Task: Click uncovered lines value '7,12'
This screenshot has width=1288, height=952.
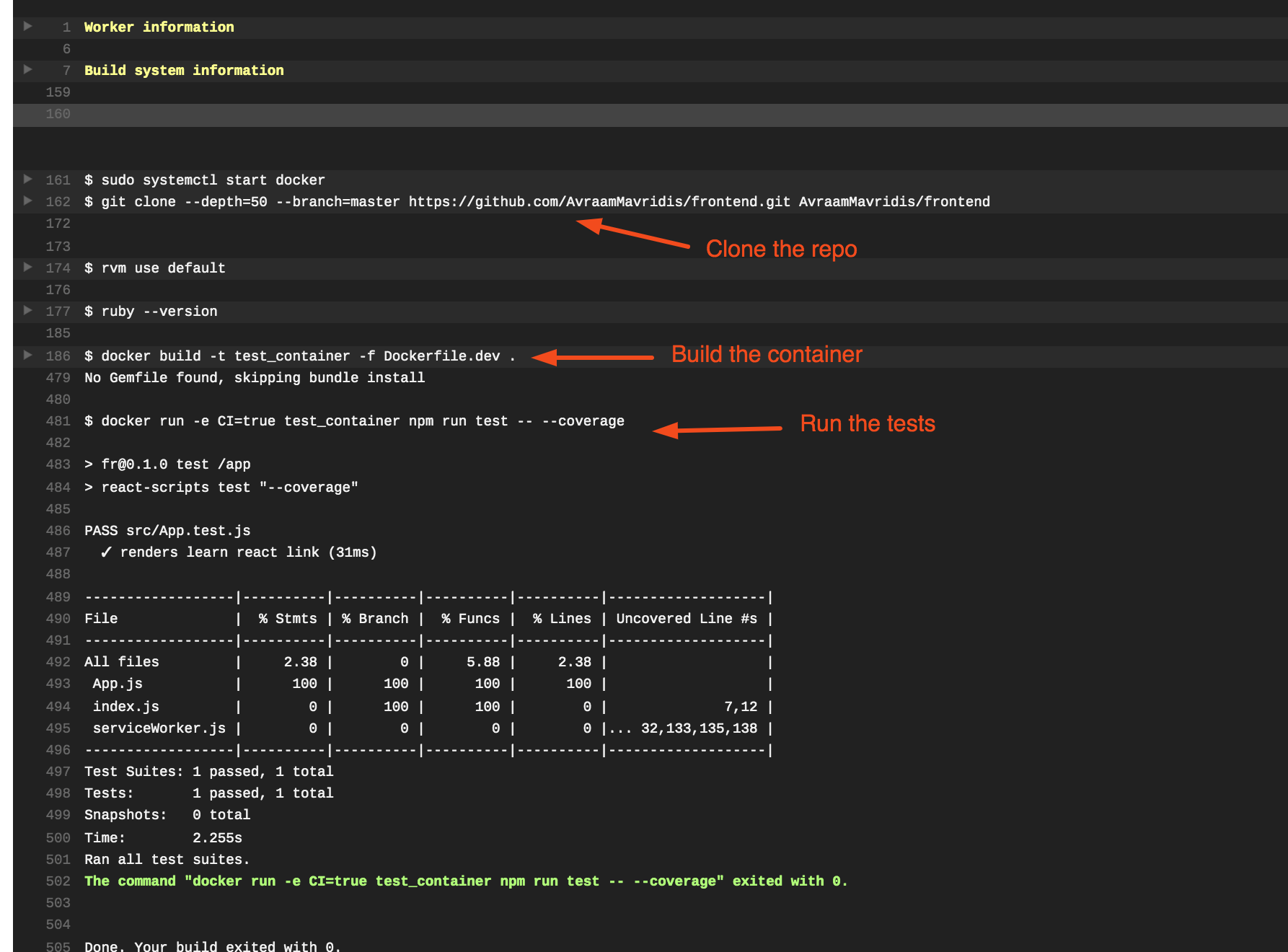Action: [x=741, y=707]
